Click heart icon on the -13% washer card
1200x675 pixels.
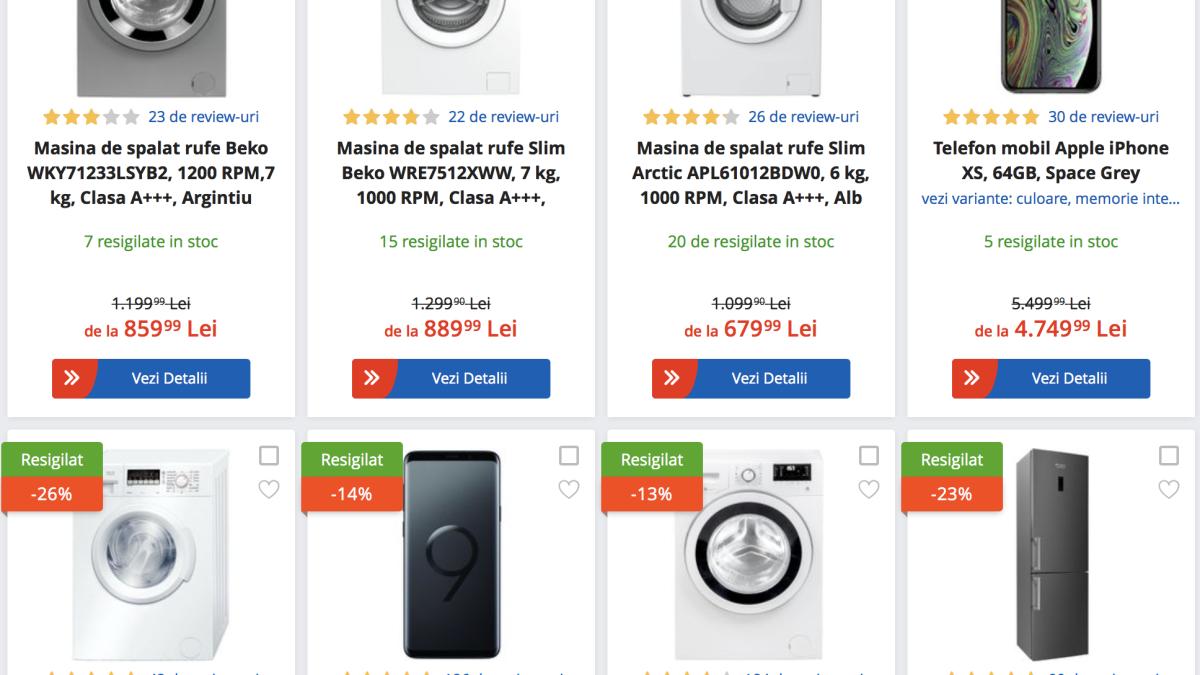(868, 489)
